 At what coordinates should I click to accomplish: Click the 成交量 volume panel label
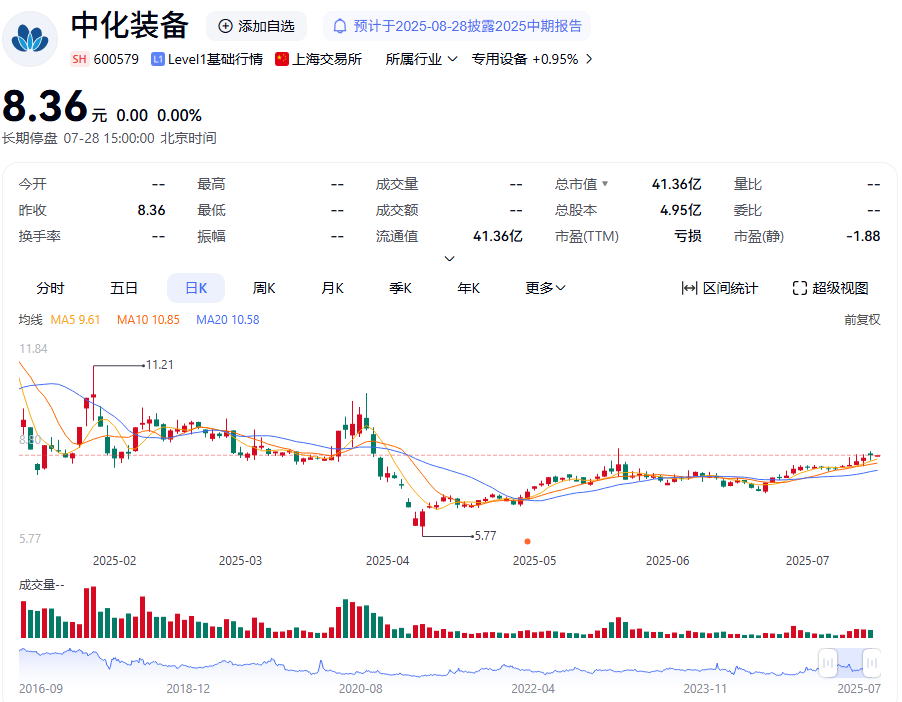point(41,585)
